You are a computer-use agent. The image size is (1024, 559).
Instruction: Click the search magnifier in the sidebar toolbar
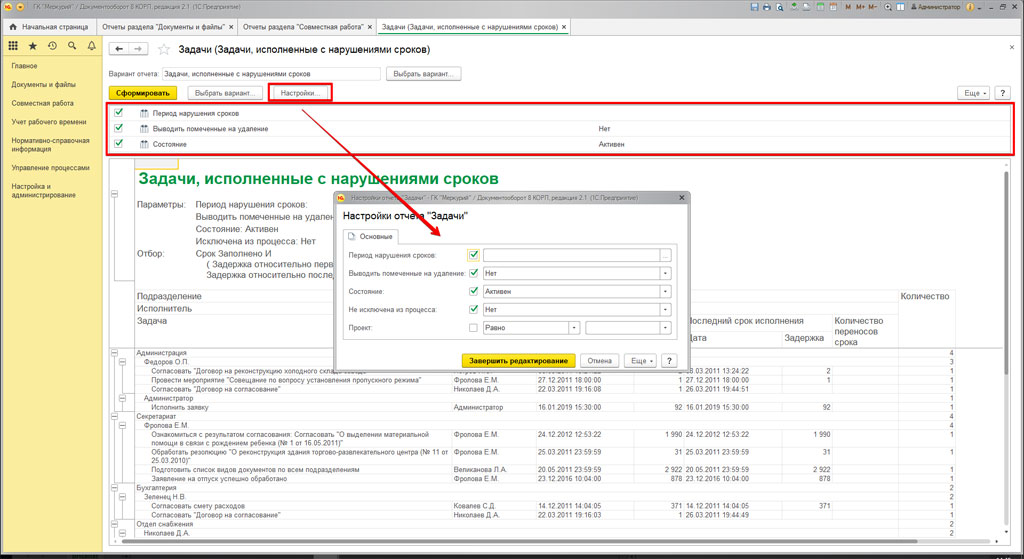click(72, 46)
